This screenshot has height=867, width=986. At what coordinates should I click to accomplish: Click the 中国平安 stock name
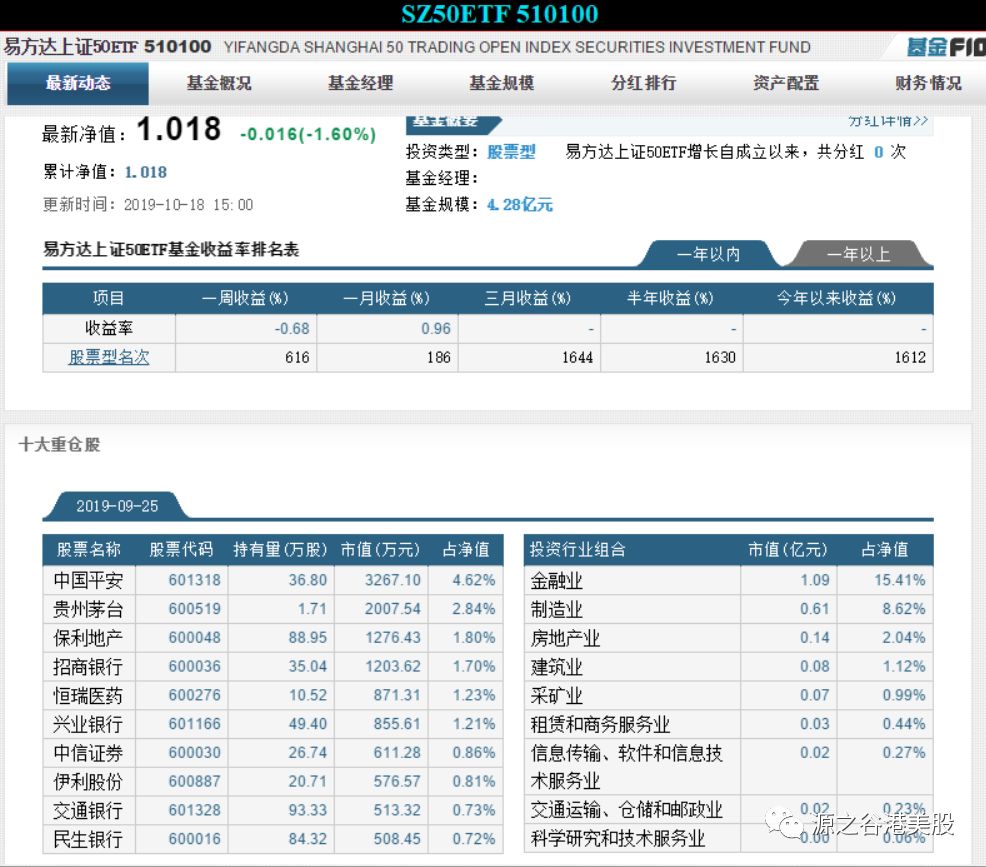88,580
